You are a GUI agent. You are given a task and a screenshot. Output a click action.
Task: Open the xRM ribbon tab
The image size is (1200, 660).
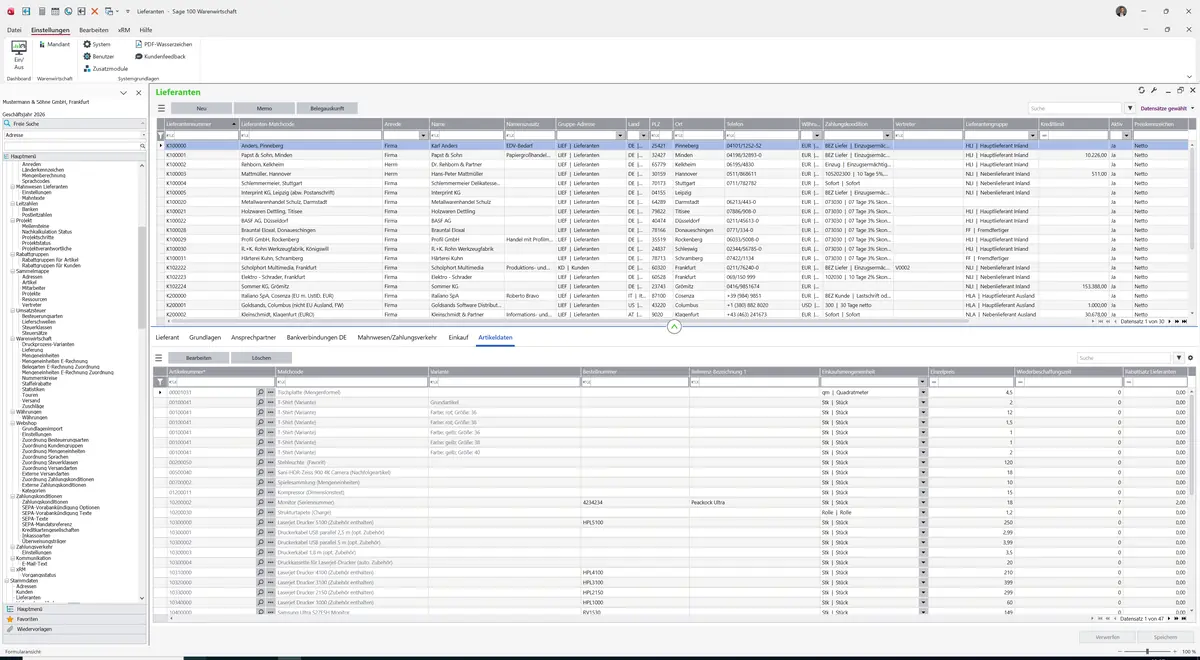tap(124, 30)
